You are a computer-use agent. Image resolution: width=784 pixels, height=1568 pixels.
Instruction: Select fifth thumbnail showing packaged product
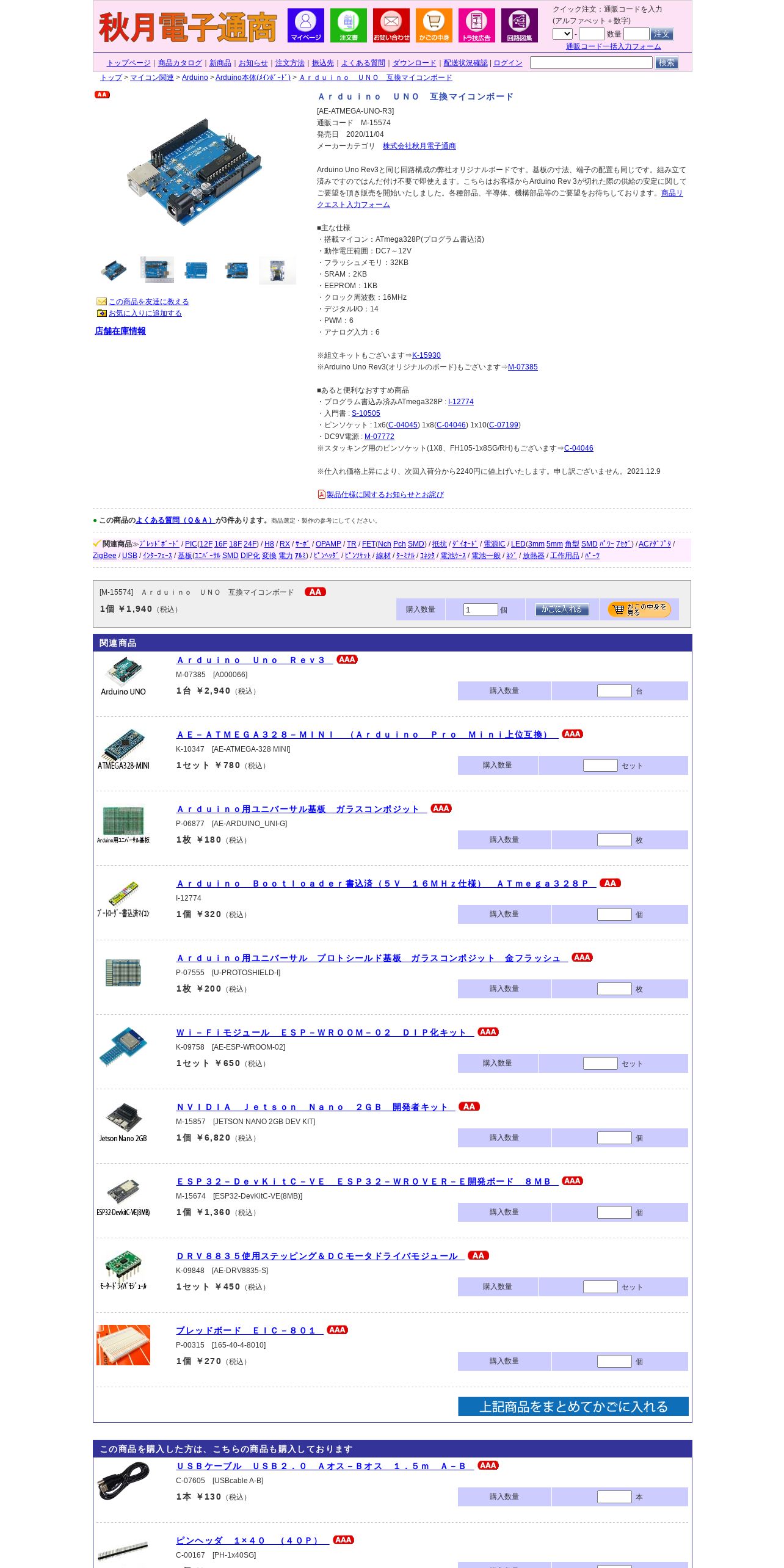(277, 270)
